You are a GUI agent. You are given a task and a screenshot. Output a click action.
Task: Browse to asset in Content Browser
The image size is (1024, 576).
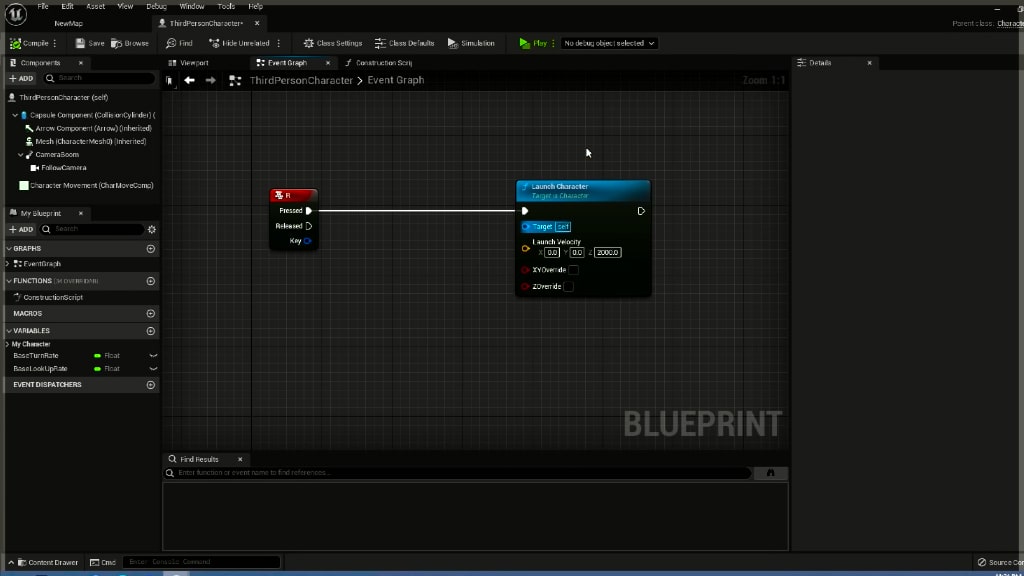tap(130, 43)
